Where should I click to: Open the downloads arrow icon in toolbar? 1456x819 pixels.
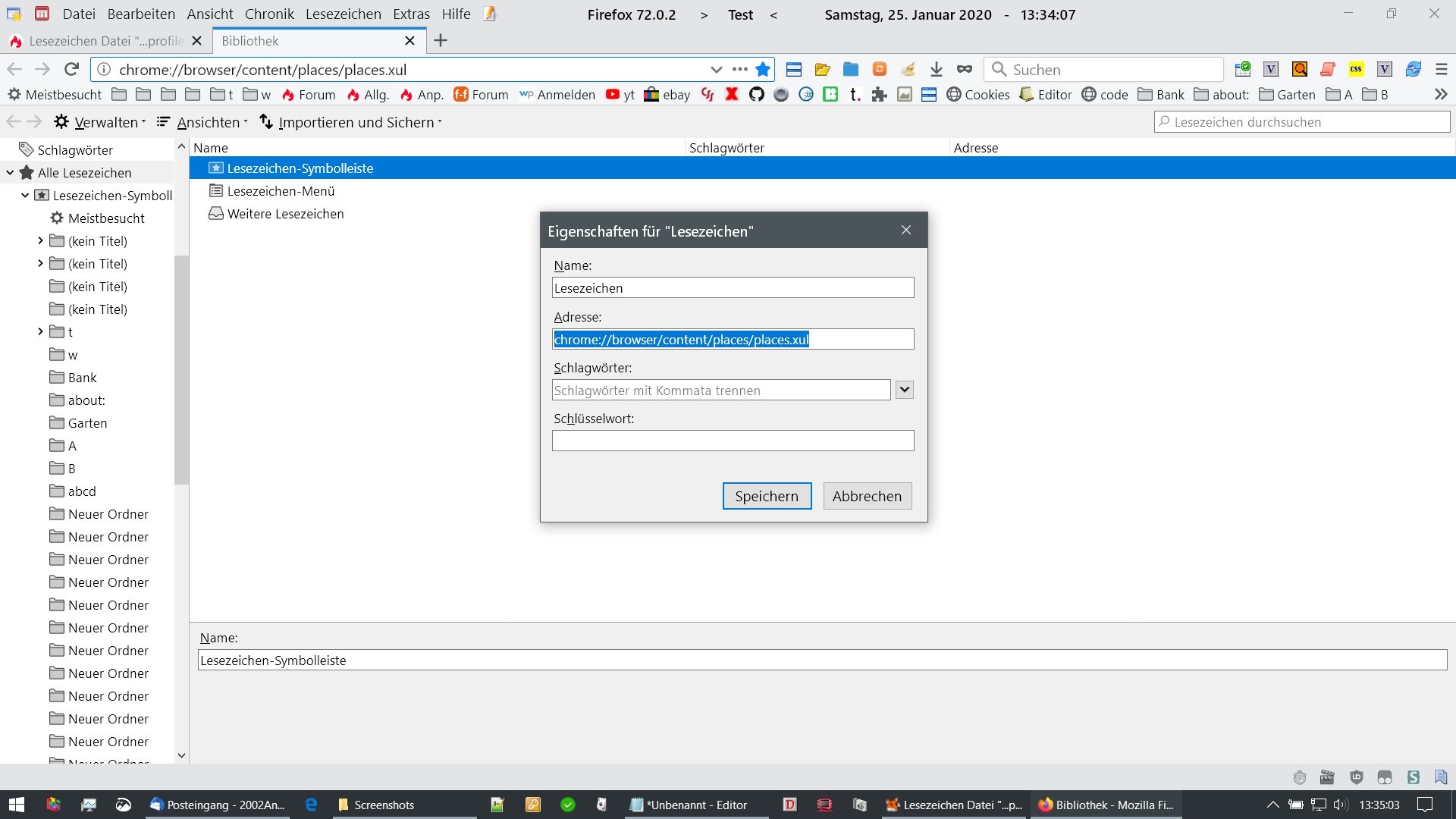point(937,70)
